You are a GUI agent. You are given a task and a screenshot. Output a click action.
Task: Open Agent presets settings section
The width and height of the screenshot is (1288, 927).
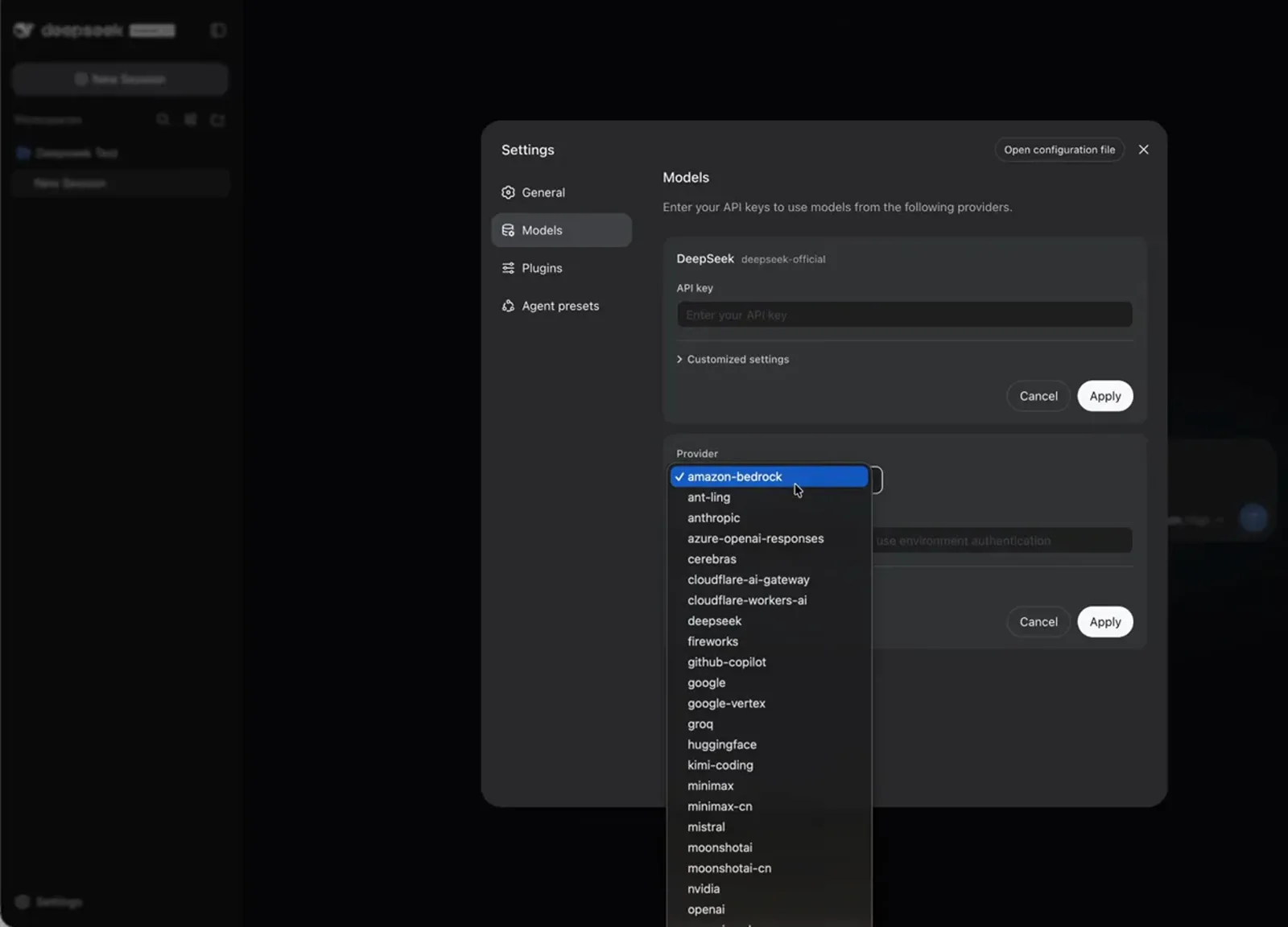coord(561,306)
